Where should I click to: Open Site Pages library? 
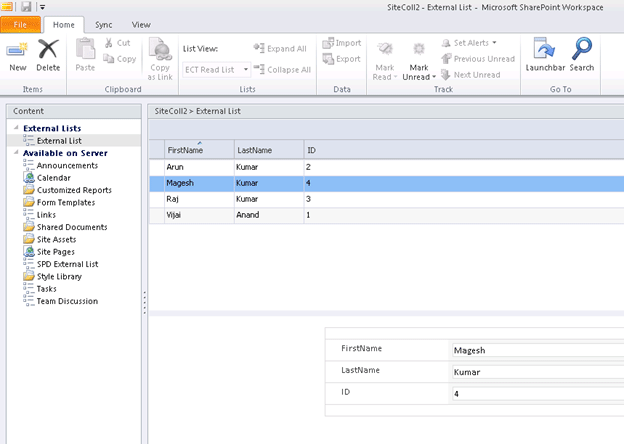[x=55, y=251]
